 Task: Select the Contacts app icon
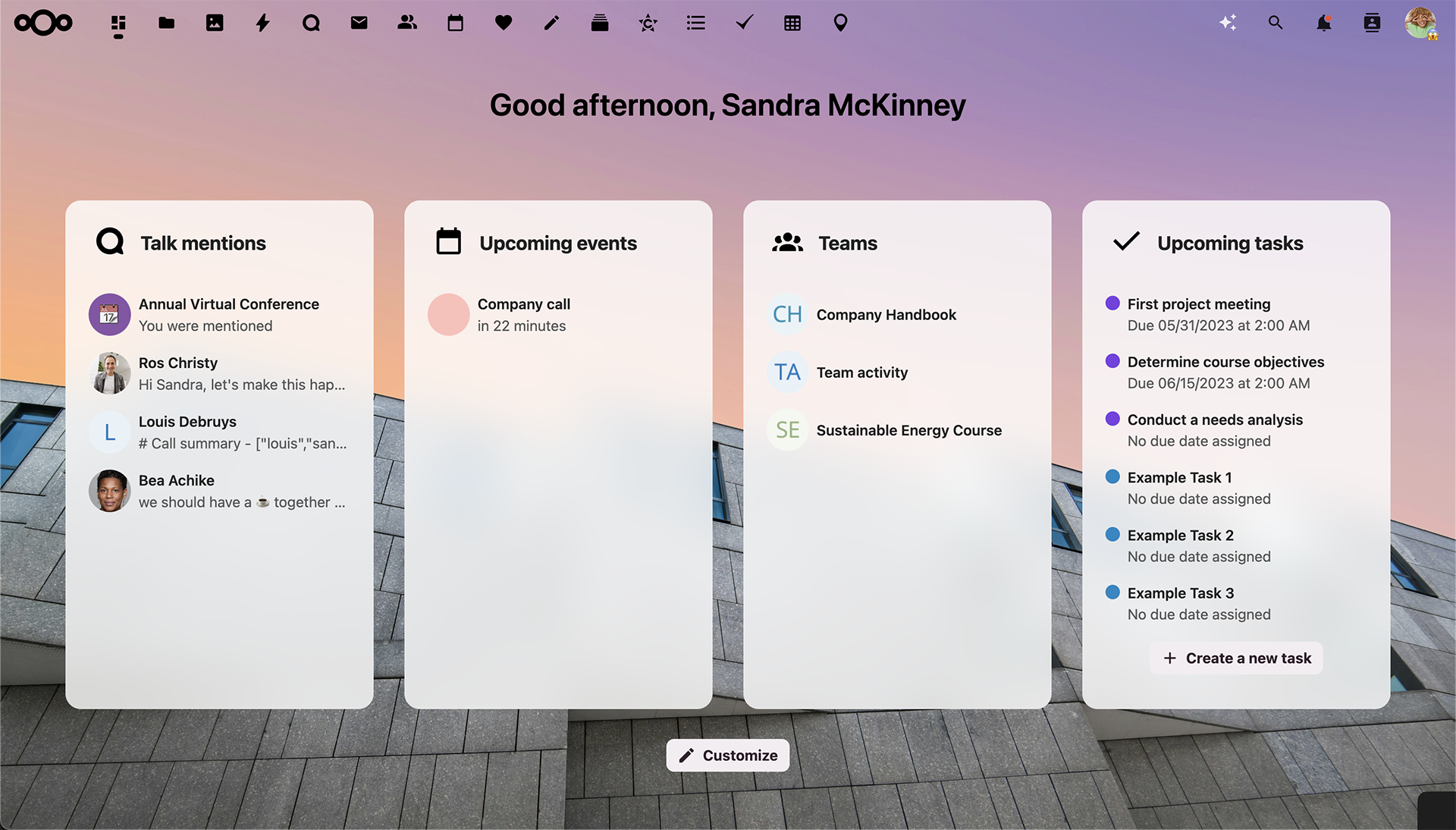tap(407, 22)
